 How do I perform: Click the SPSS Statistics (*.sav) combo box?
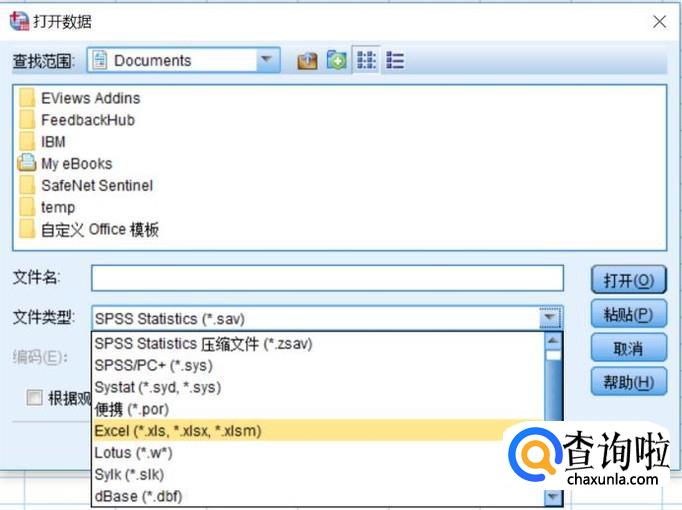pos(327,318)
